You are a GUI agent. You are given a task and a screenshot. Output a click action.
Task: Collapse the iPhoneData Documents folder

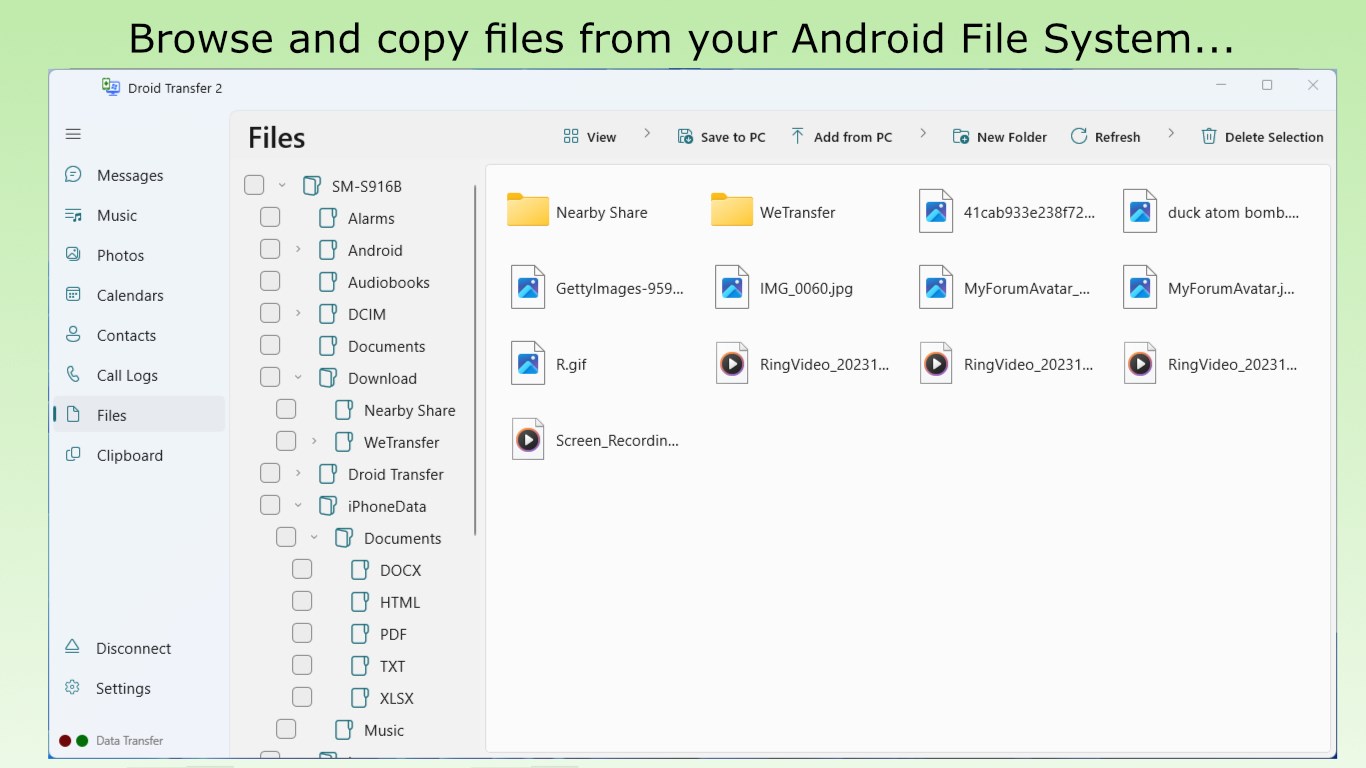(314, 537)
